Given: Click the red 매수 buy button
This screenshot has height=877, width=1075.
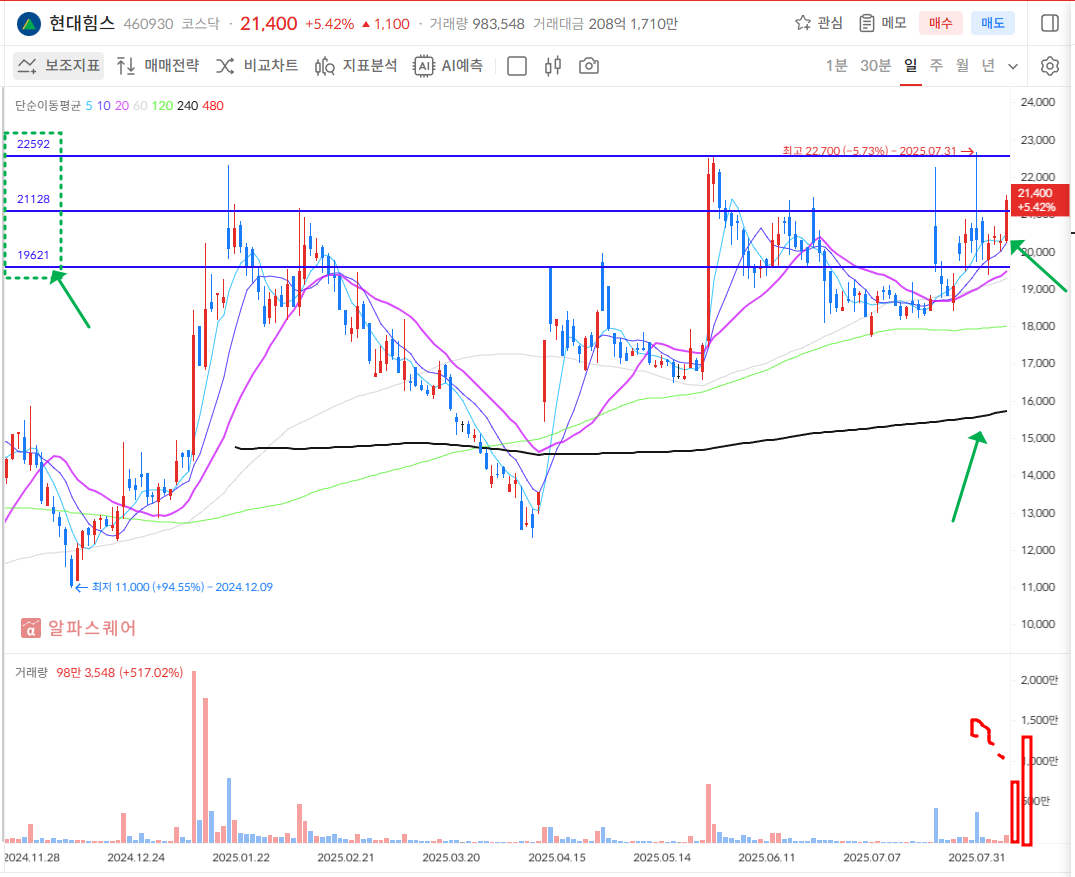Looking at the screenshot, I should click(x=940, y=23).
